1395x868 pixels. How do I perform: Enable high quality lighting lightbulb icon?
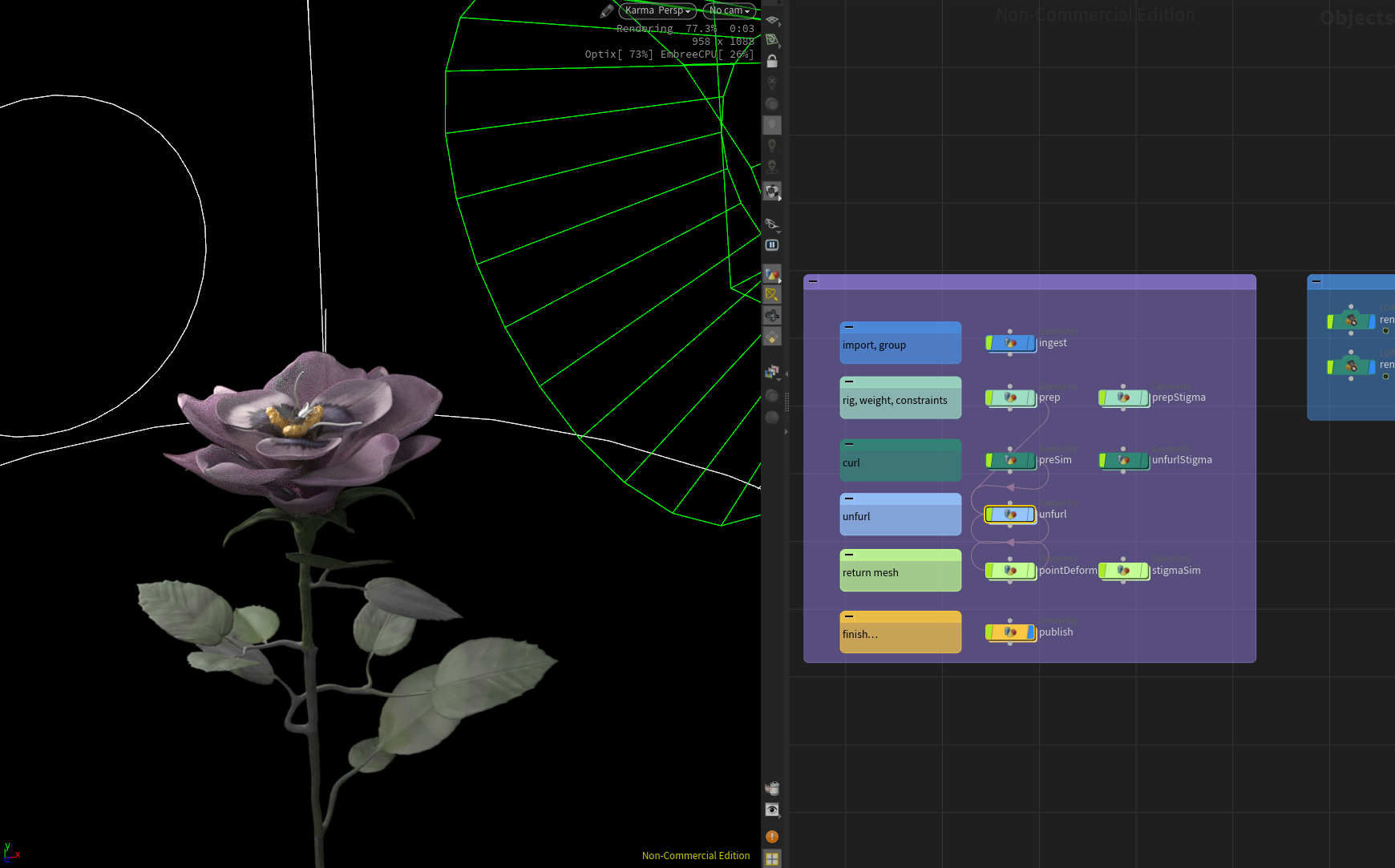(x=772, y=143)
